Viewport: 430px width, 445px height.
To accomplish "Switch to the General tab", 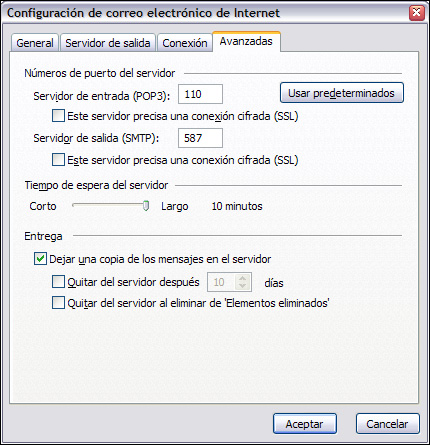I will pos(35,43).
